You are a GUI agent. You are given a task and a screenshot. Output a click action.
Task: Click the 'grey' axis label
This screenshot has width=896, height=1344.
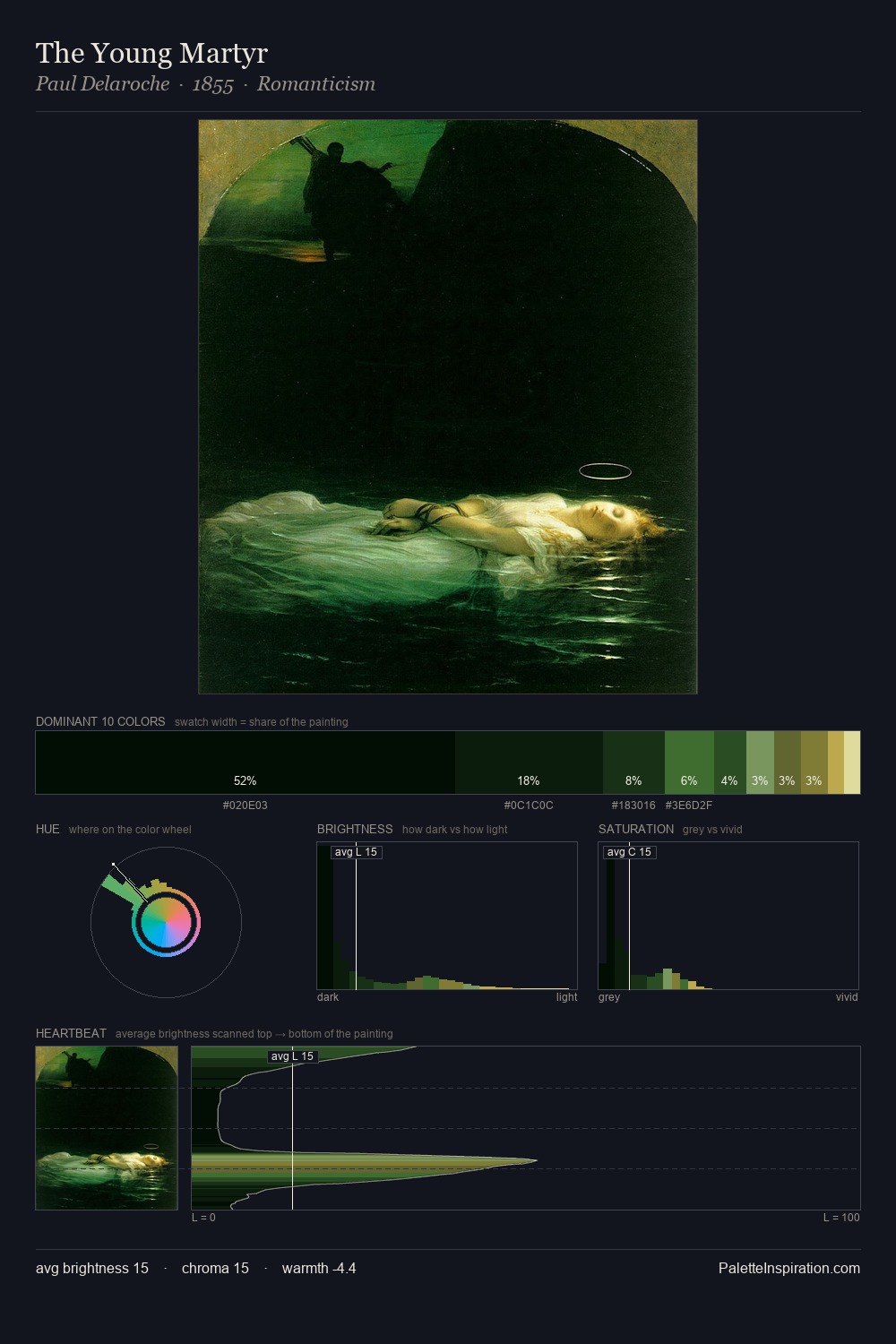[609, 997]
